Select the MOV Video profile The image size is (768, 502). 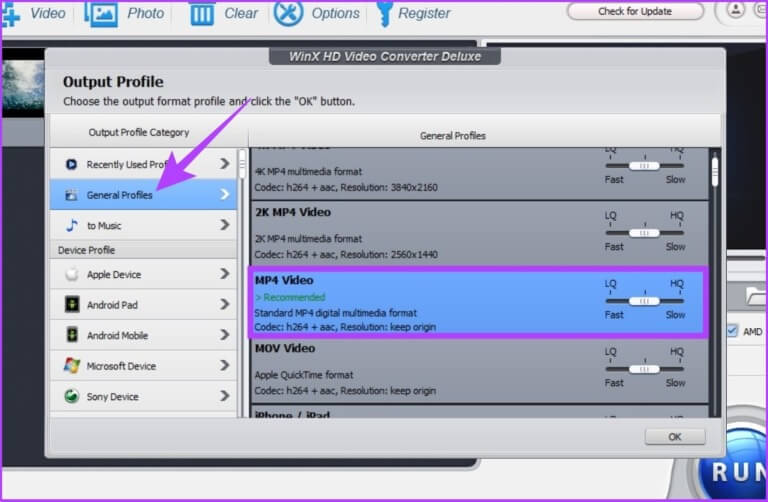coord(479,370)
